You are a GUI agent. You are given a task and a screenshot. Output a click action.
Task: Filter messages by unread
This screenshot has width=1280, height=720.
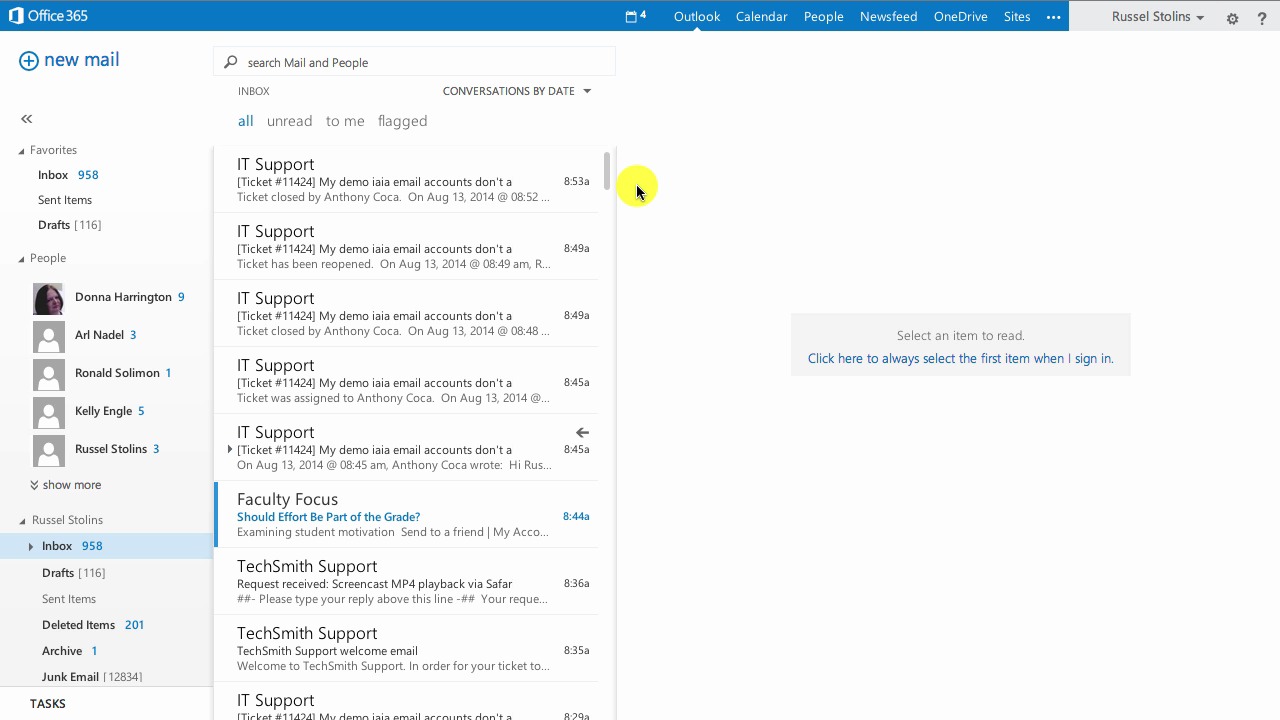point(289,121)
